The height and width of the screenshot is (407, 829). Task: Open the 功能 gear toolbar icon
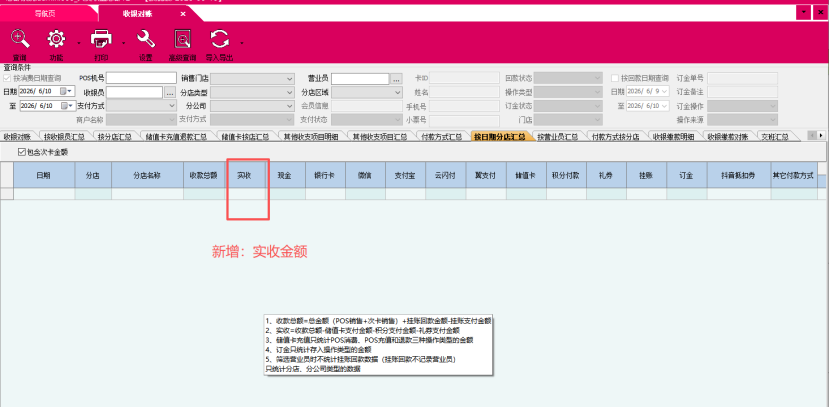pos(57,39)
